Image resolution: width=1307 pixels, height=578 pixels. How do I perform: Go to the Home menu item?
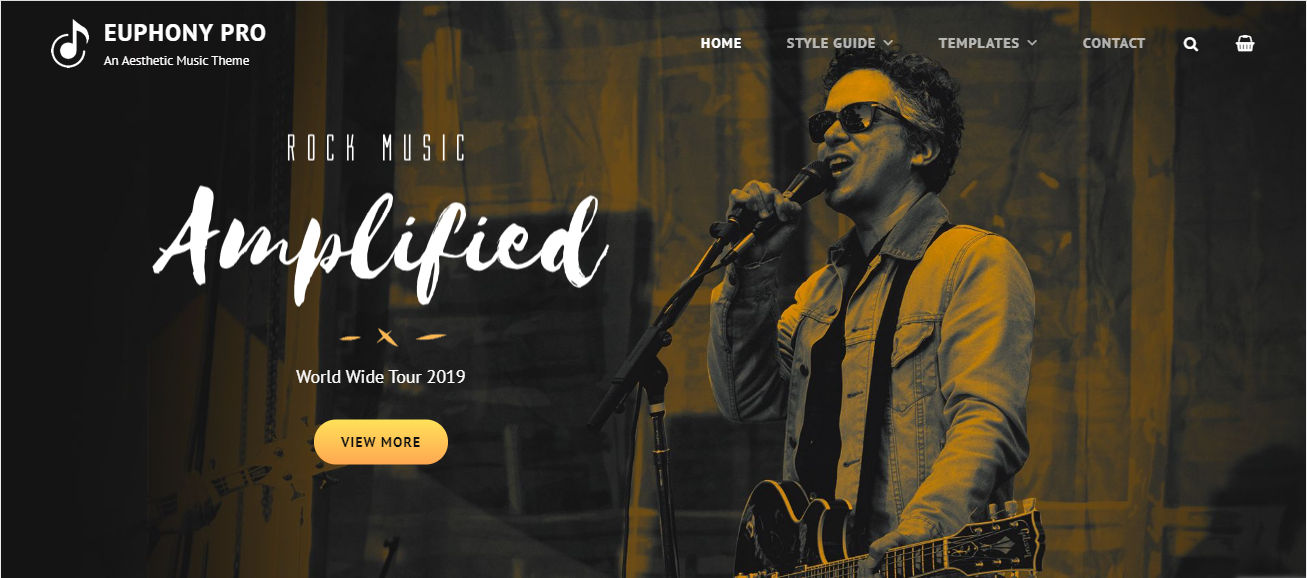721,43
